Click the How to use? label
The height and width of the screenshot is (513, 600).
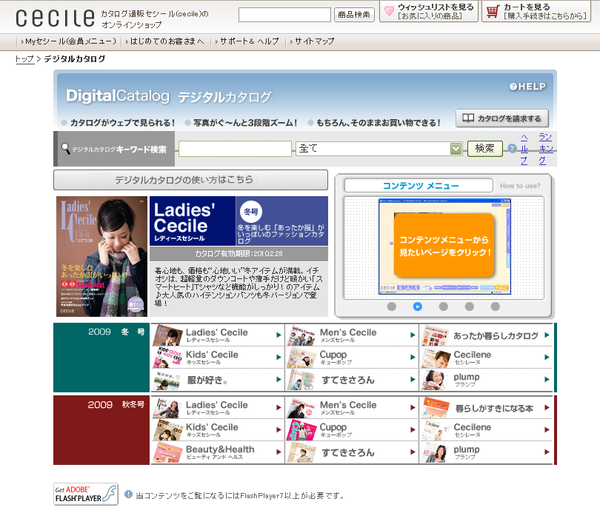pyautogui.click(x=520, y=186)
